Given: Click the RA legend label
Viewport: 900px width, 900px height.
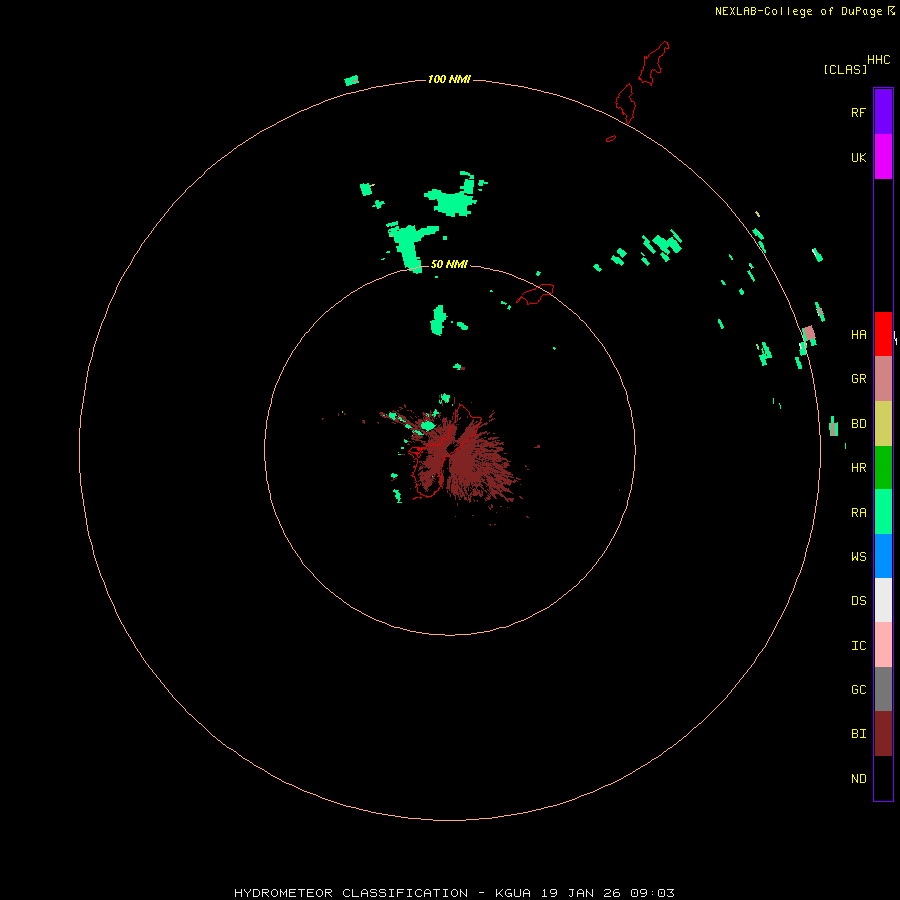Looking at the screenshot, I should tap(858, 513).
